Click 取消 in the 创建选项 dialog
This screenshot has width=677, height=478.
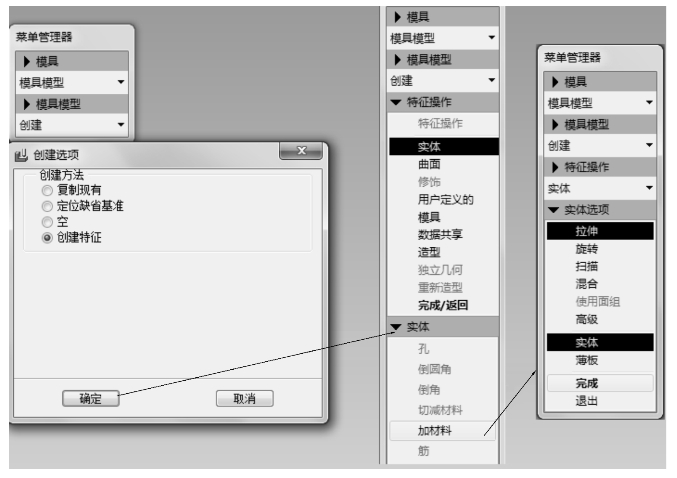pos(244,399)
